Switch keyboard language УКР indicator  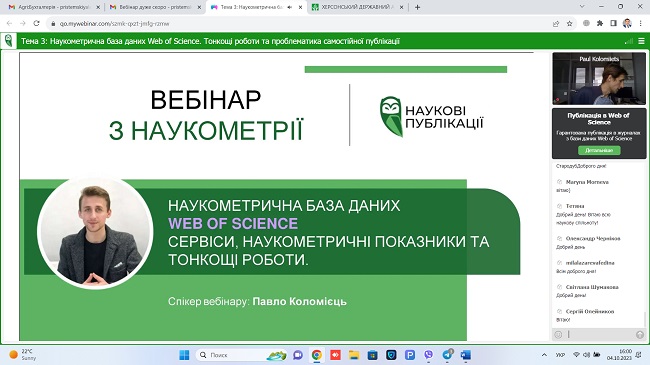click(x=560, y=355)
